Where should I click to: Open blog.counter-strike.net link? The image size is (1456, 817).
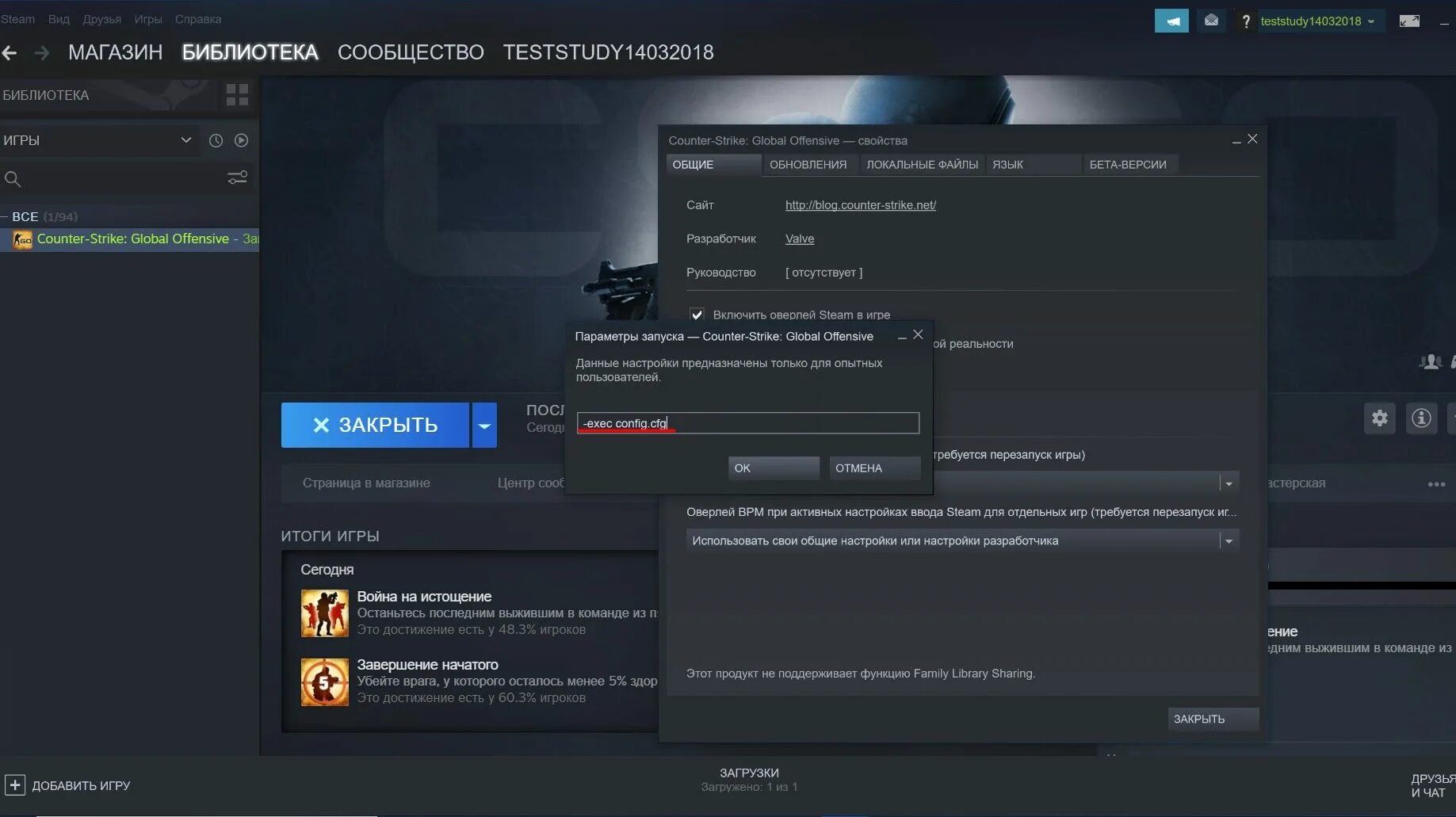861,205
